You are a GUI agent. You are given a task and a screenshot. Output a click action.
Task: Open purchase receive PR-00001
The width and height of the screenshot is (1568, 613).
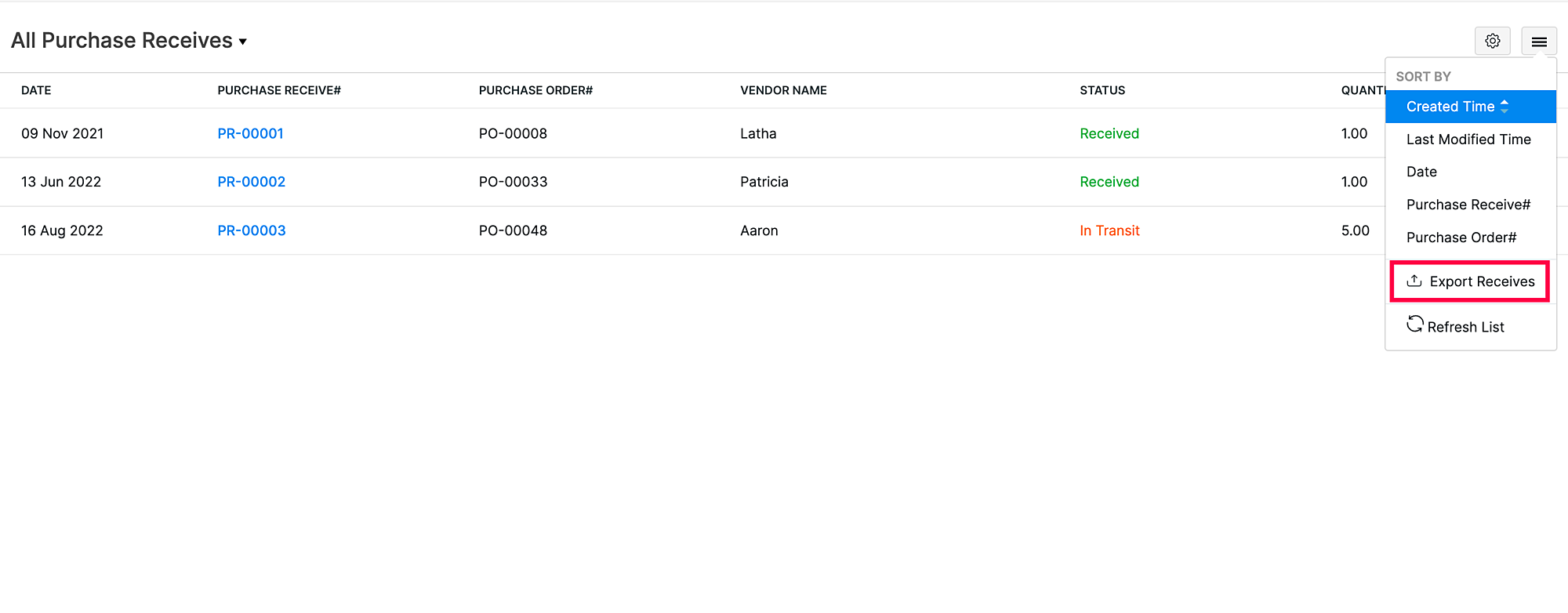click(x=250, y=133)
